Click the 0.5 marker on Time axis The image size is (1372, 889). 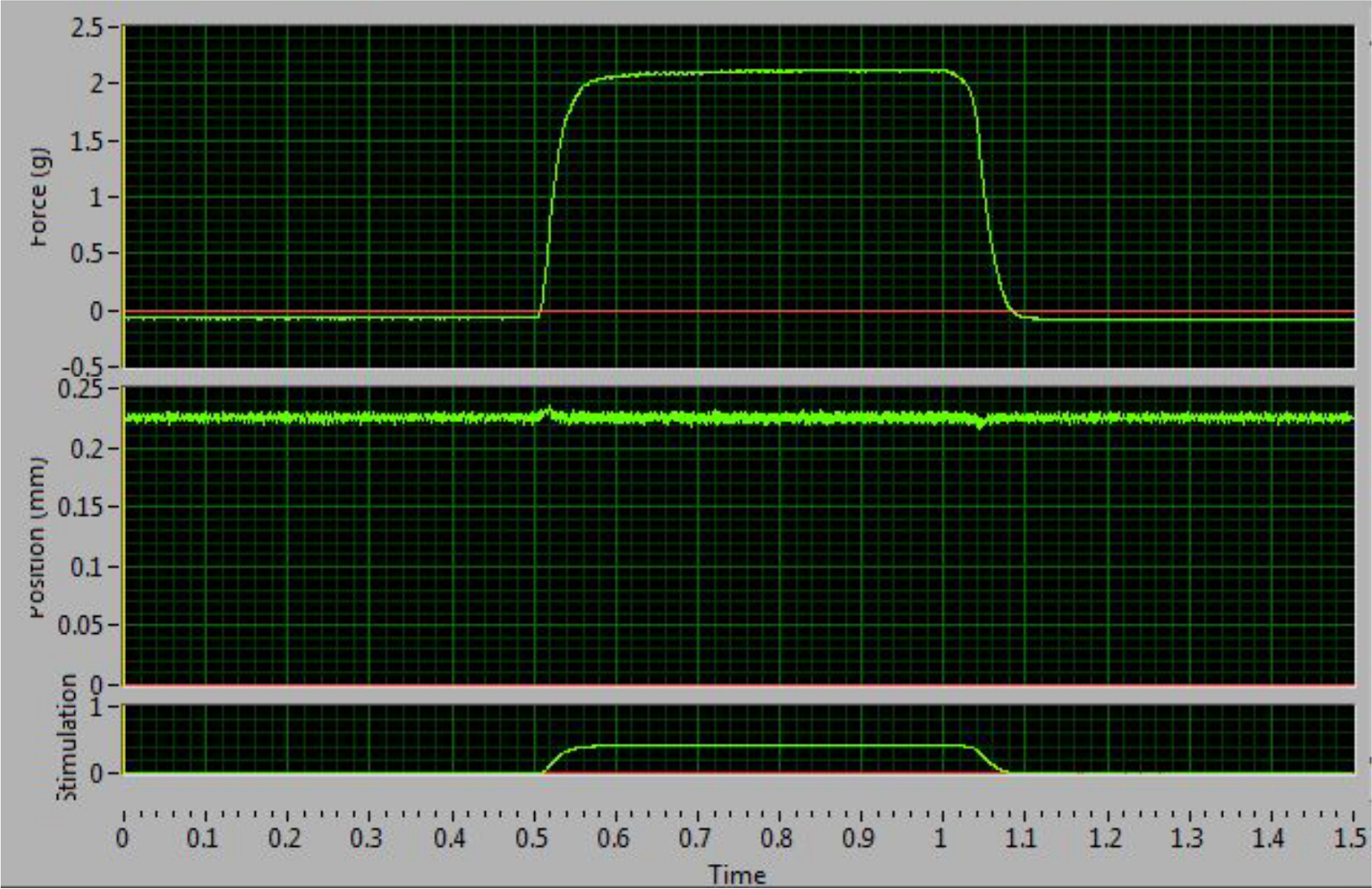pyautogui.click(x=532, y=838)
